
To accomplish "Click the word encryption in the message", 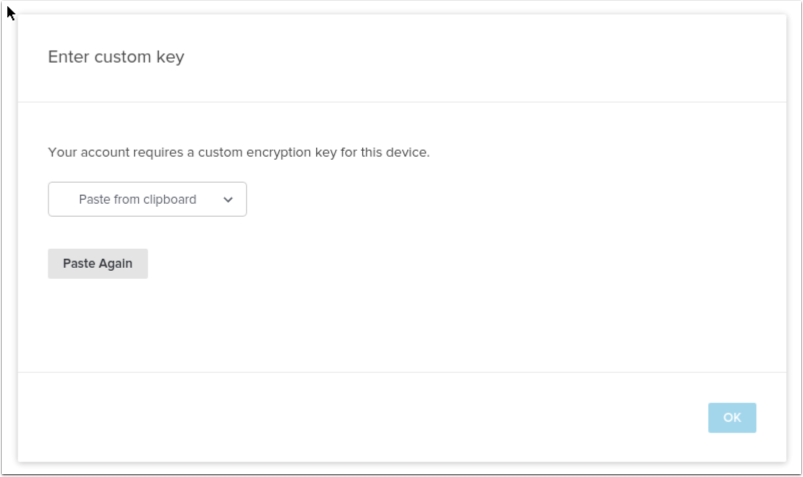I will pos(278,153).
